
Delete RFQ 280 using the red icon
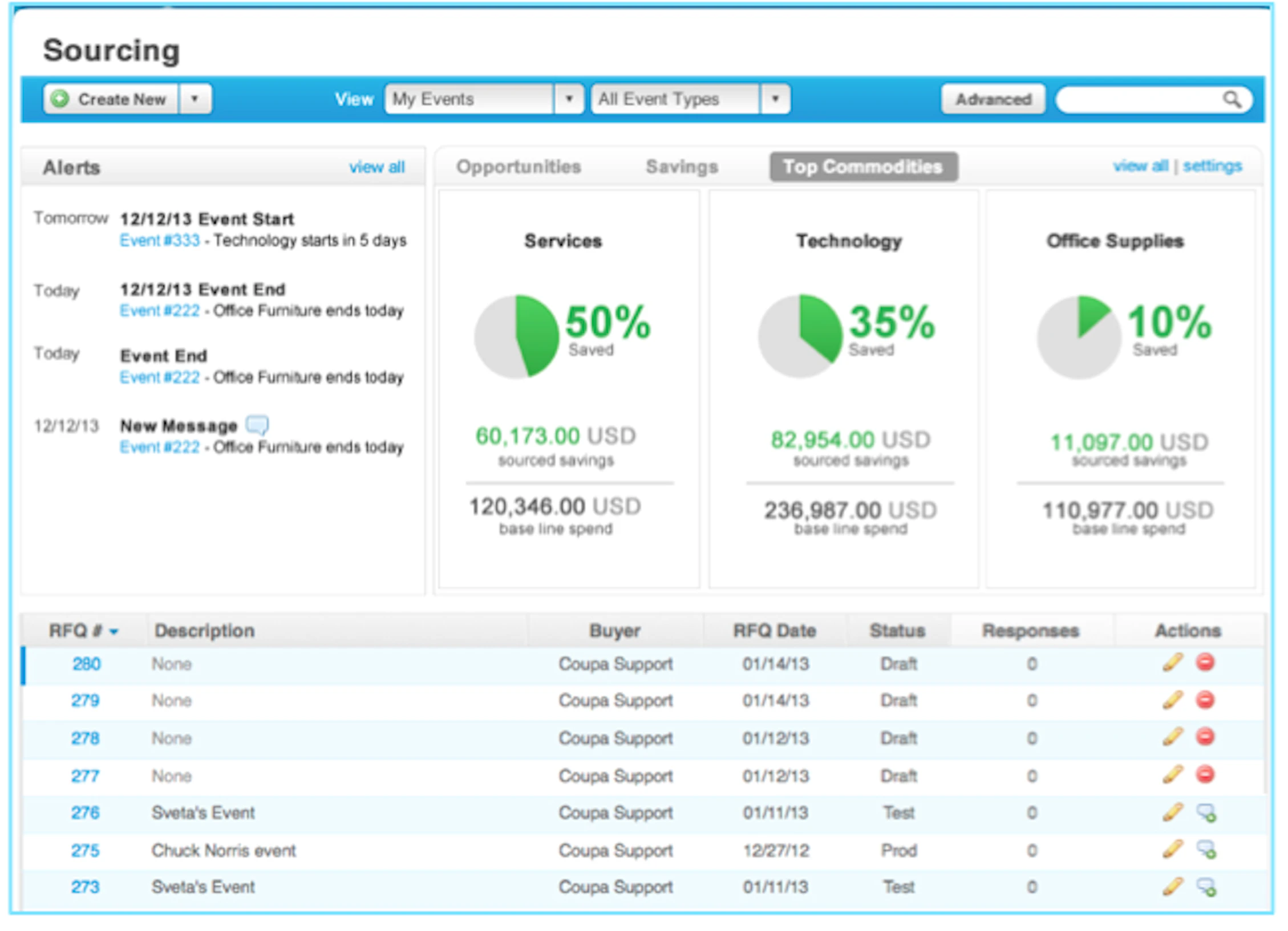pyautogui.click(x=1205, y=663)
